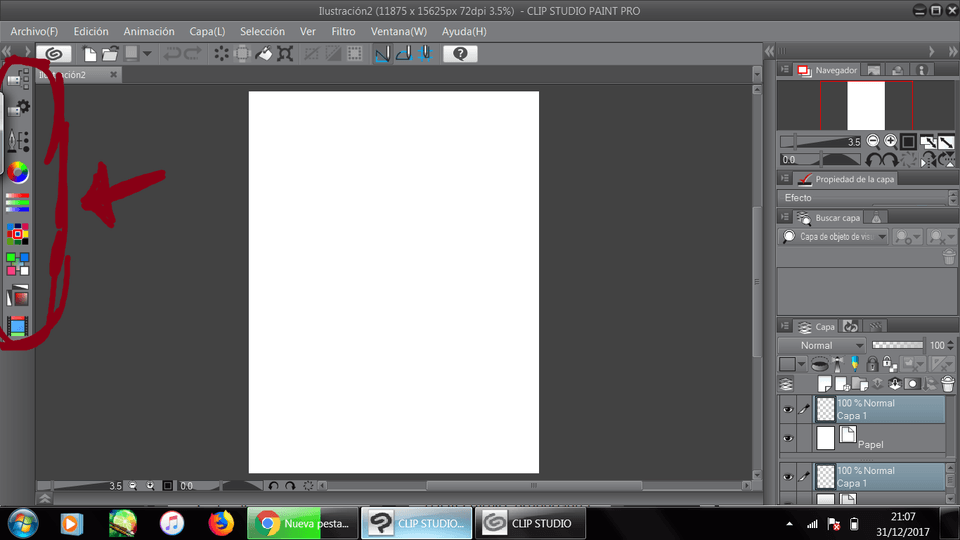Hide the Papel layer eye
The image size is (960, 540).
(x=788, y=438)
